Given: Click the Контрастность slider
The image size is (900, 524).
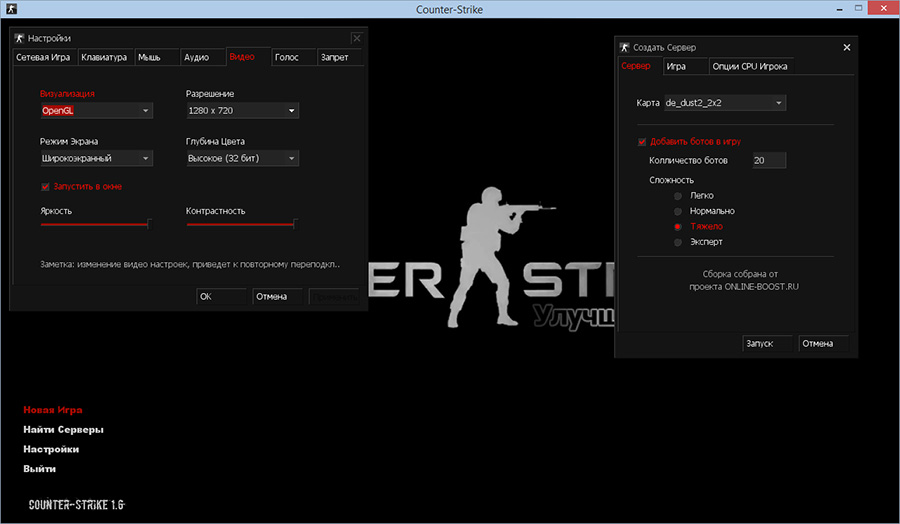Looking at the screenshot, I should 242,224.
